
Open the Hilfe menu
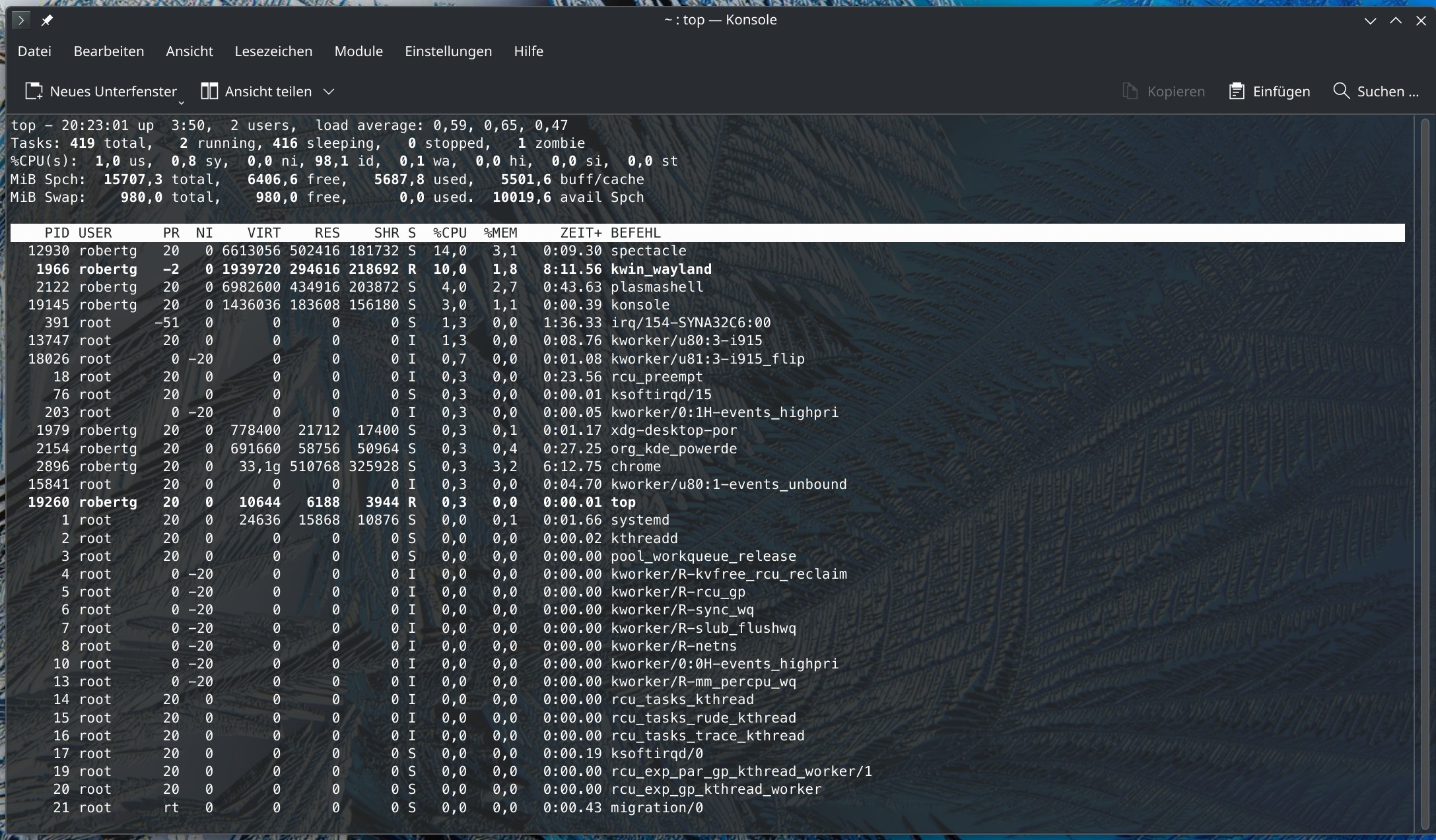pyautogui.click(x=528, y=51)
